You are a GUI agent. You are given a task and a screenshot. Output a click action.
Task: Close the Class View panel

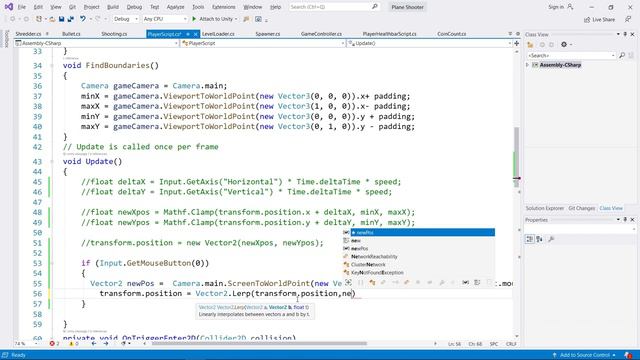point(632,35)
